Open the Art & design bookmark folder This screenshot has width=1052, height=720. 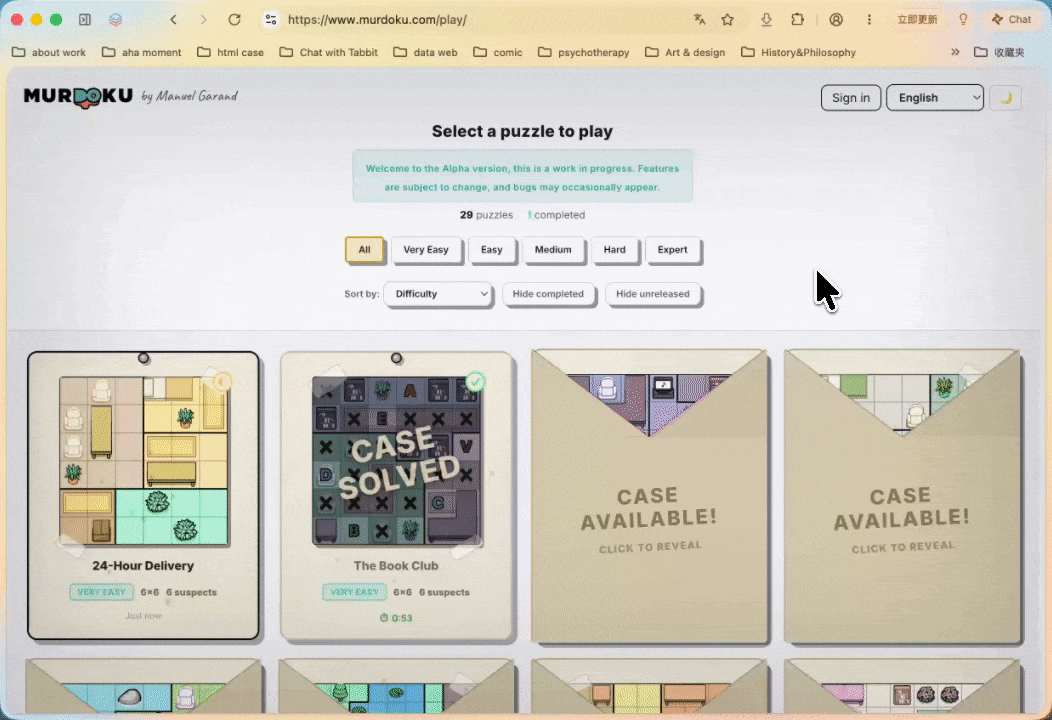(x=685, y=52)
